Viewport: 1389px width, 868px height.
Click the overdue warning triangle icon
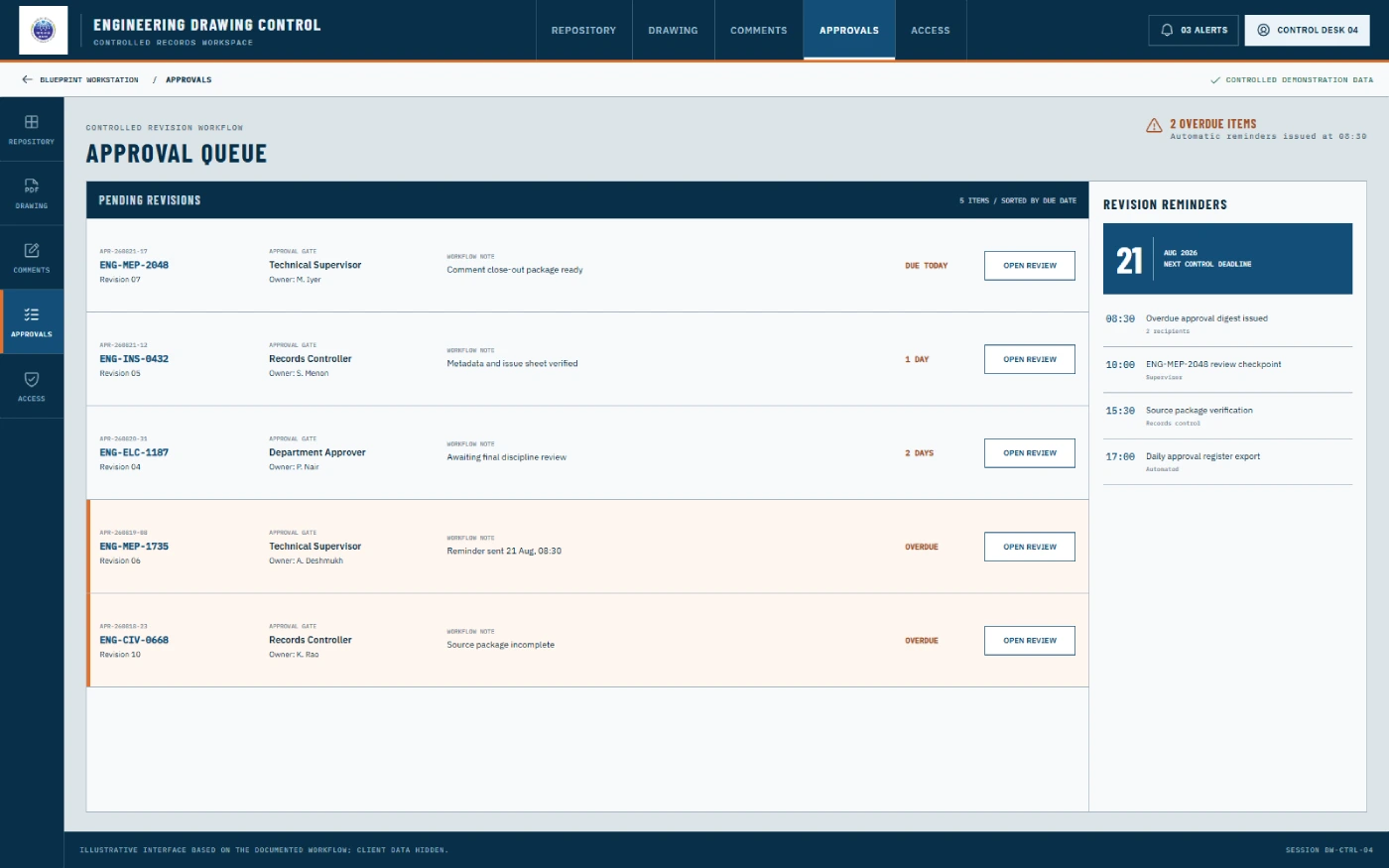coord(1154,126)
